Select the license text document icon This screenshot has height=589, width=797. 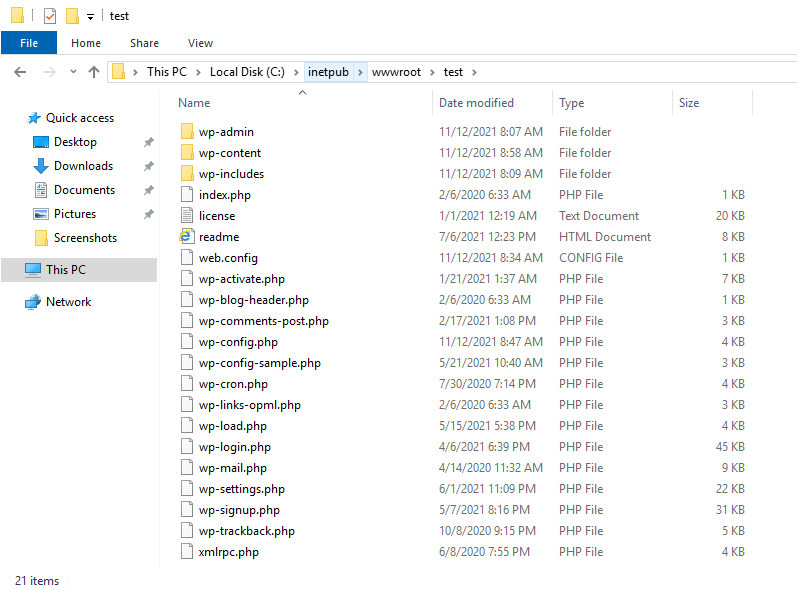[187, 215]
